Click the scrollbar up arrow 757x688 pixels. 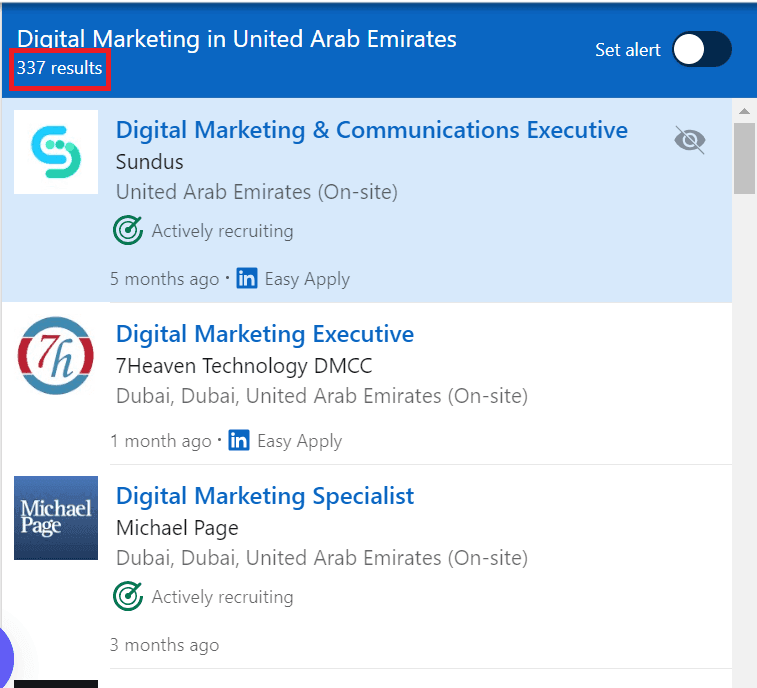click(x=744, y=111)
